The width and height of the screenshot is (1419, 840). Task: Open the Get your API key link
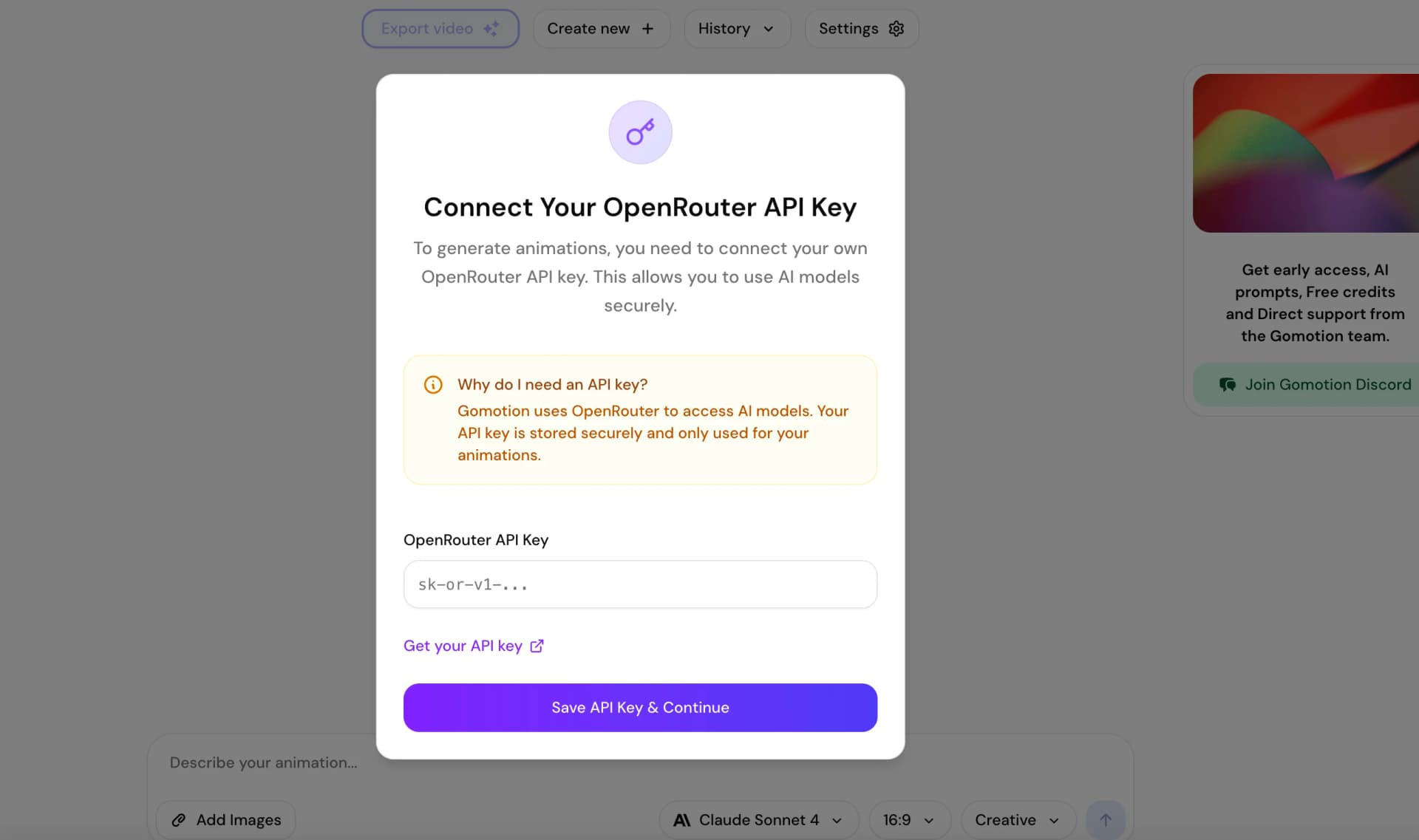pos(463,645)
